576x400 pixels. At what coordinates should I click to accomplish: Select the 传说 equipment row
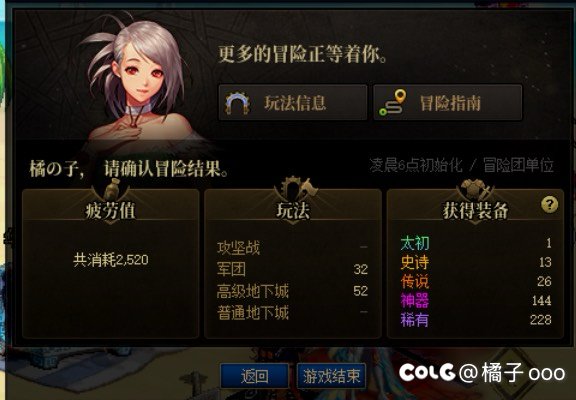coord(476,282)
